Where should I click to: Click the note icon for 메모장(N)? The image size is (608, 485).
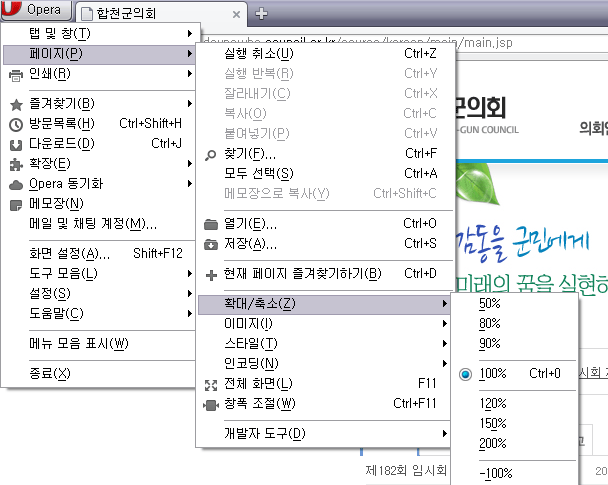click(x=16, y=205)
